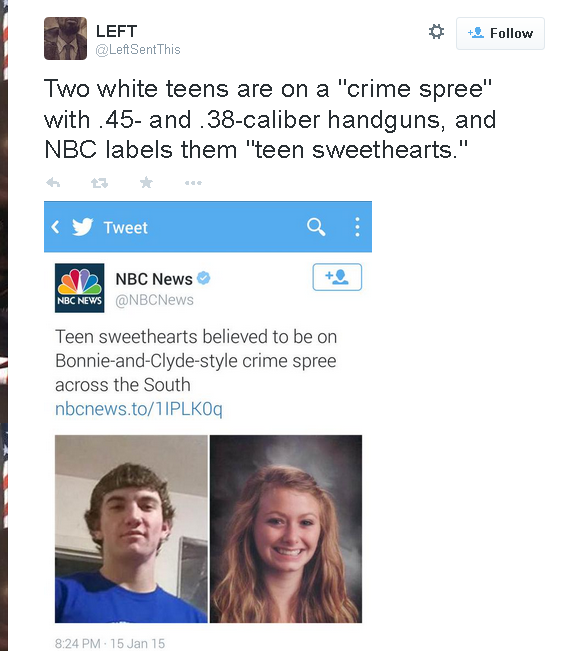Tap the back chevron in Tweet header

click(x=55, y=227)
